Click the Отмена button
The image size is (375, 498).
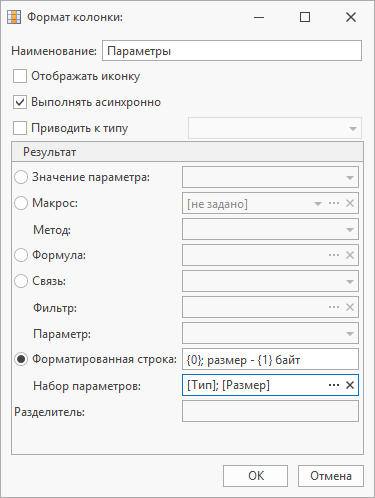(x=331, y=476)
